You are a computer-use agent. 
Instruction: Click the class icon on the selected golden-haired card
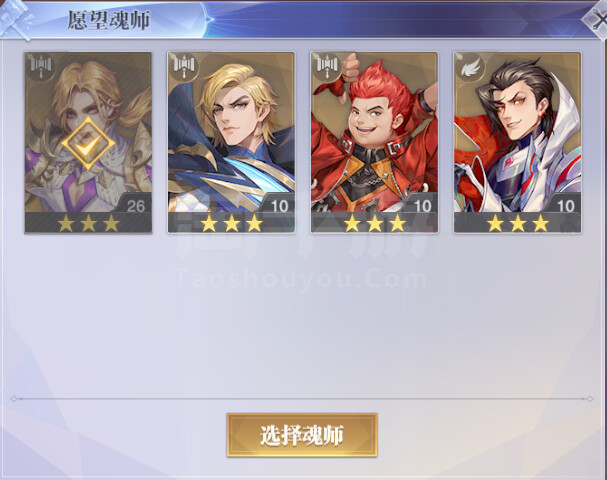[x=41, y=67]
